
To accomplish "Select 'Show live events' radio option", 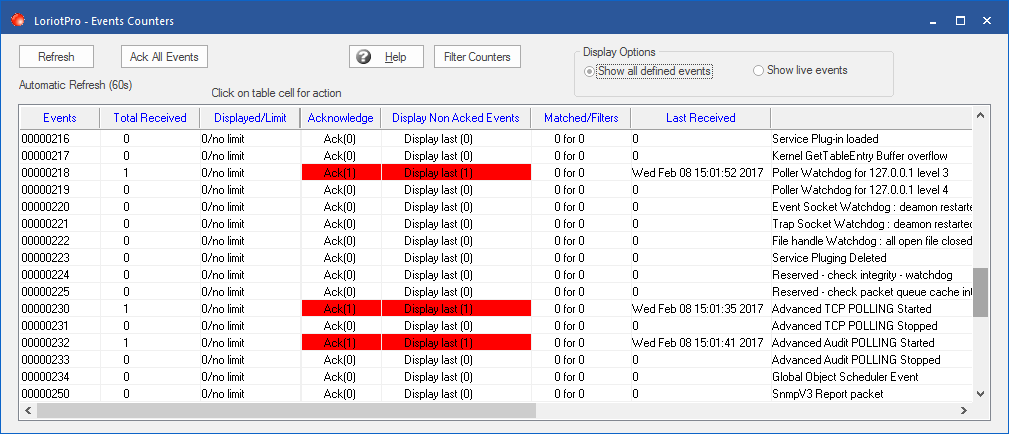I will pyautogui.click(x=758, y=71).
